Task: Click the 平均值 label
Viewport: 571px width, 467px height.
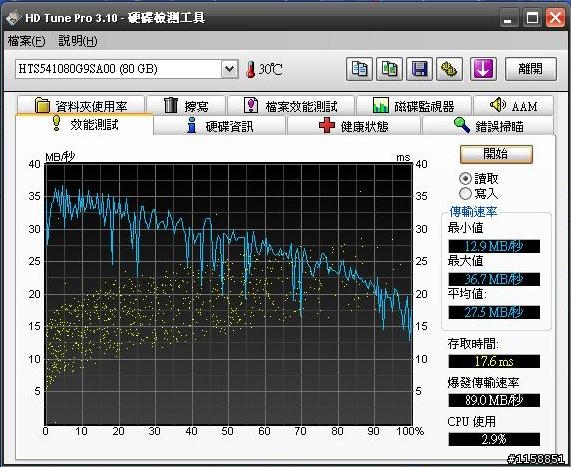Action: click(467, 294)
